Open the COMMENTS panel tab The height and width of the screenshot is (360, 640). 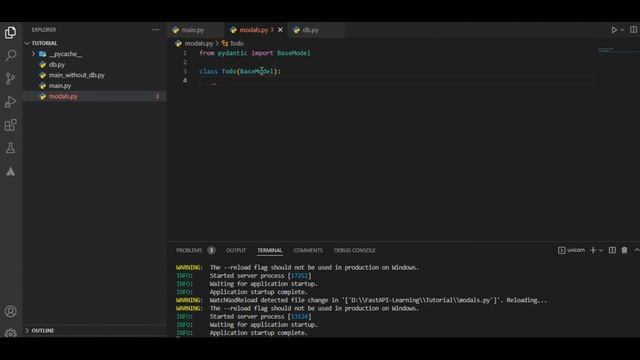tap(308, 250)
